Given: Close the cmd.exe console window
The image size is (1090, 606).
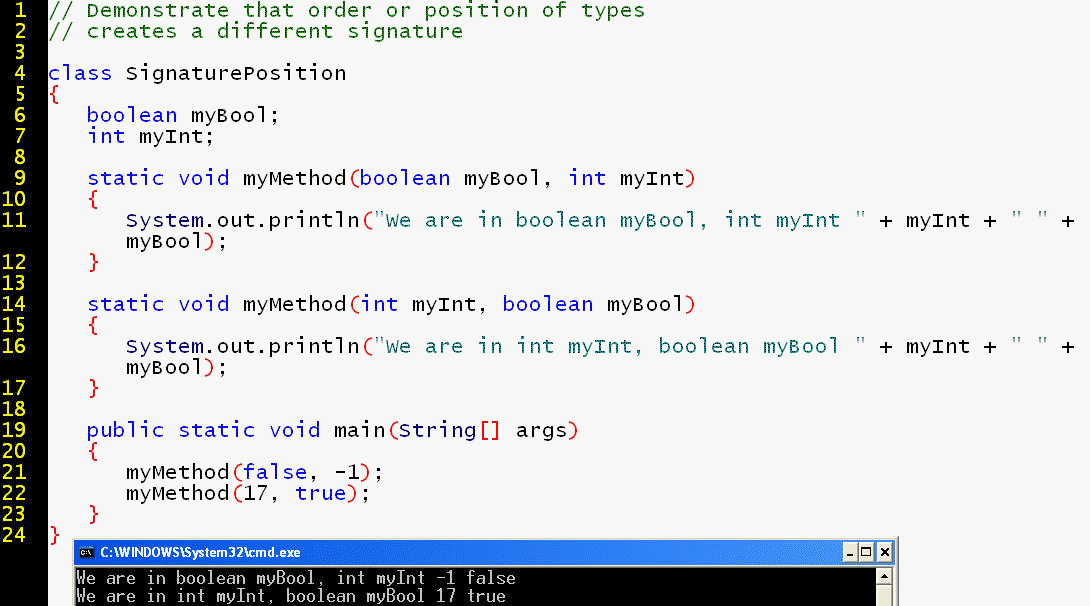Looking at the screenshot, I should point(884,552).
